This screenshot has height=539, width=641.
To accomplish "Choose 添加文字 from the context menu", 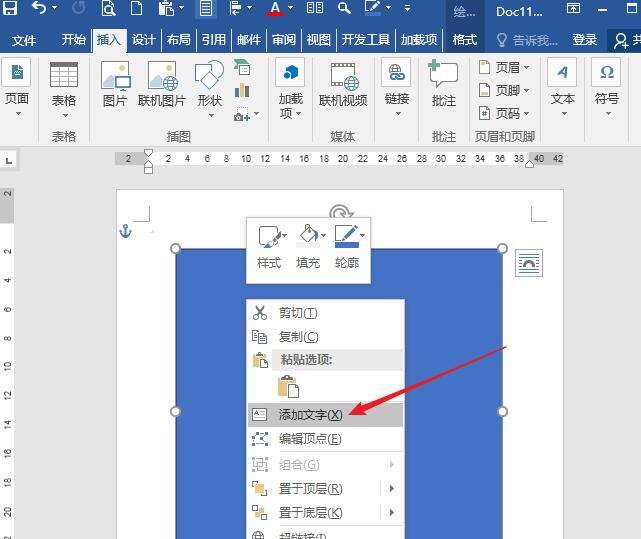I will 310,414.
